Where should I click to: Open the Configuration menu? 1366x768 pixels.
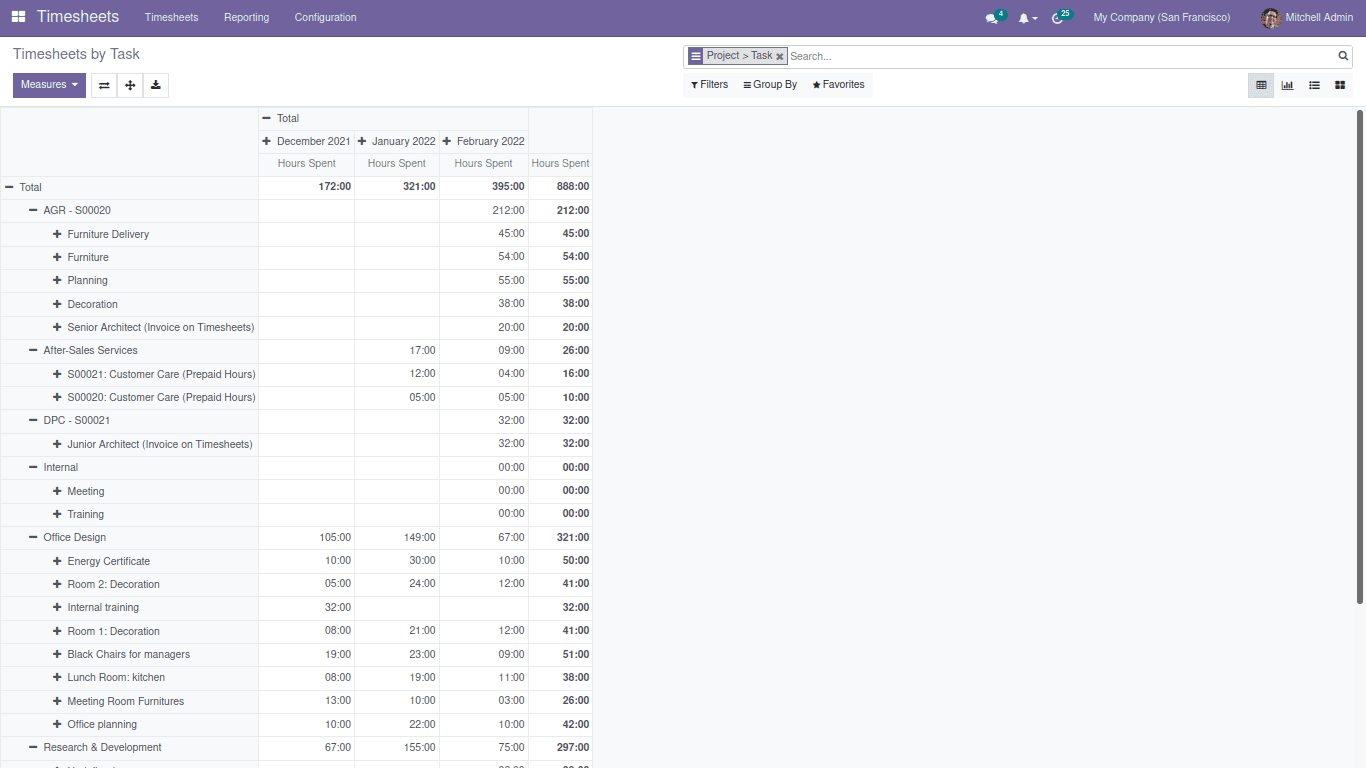point(325,17)
